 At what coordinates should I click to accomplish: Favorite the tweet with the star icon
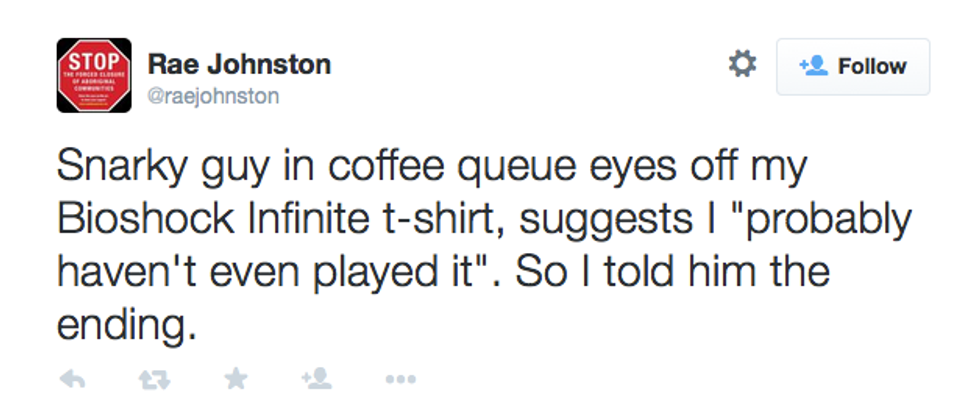click(x=236, y=378)
